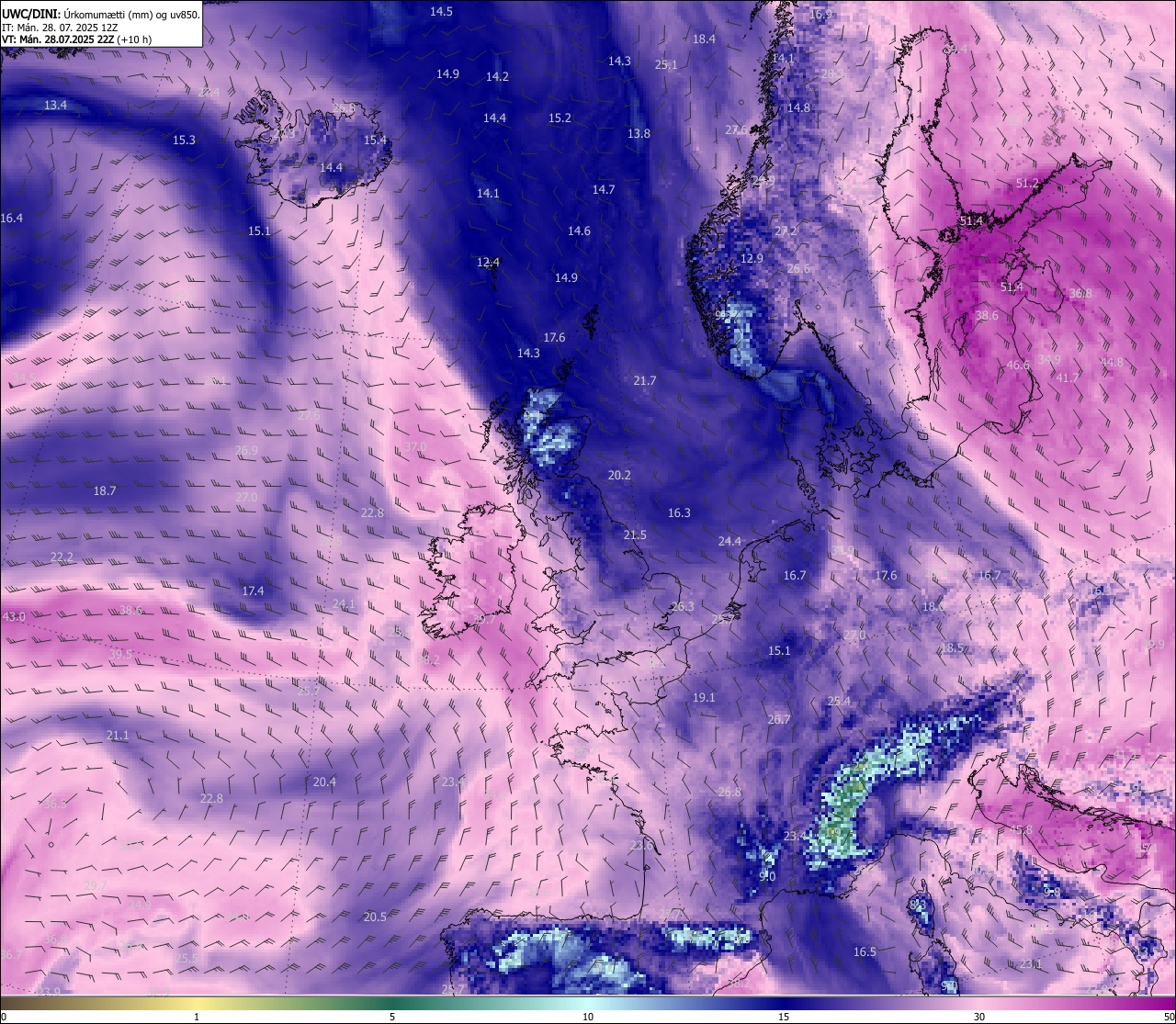Click the 14.2 value label
1176x1024 pixels.
[x=497, y=77]
